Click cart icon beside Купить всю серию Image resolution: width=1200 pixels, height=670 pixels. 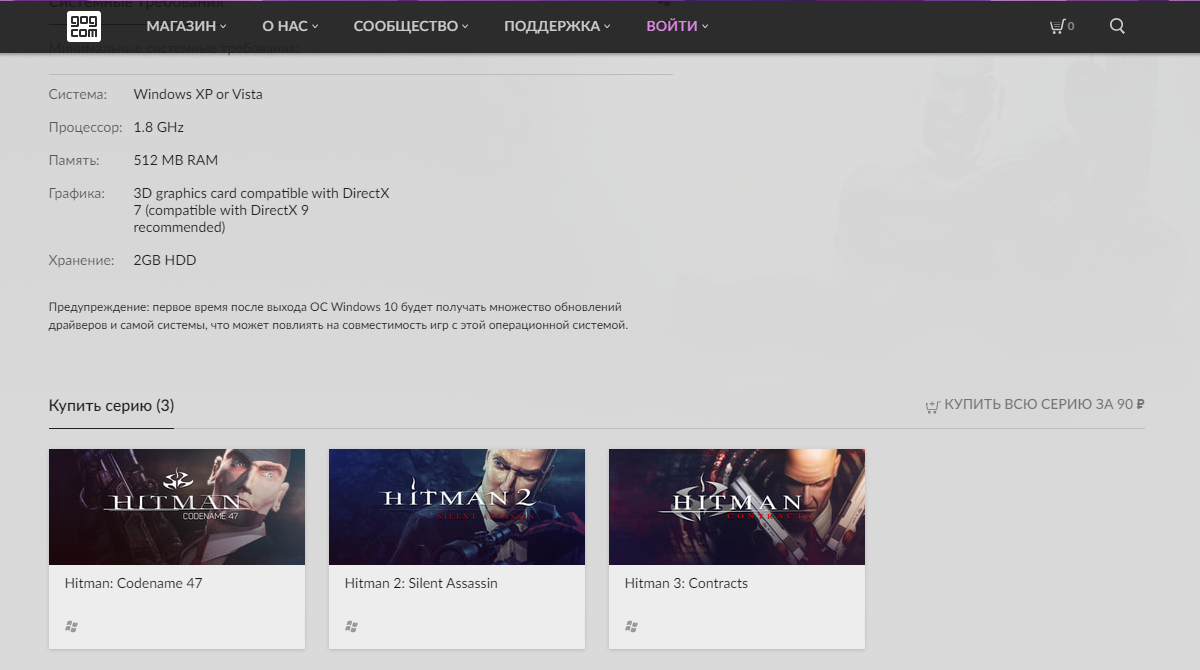point(932,406)
